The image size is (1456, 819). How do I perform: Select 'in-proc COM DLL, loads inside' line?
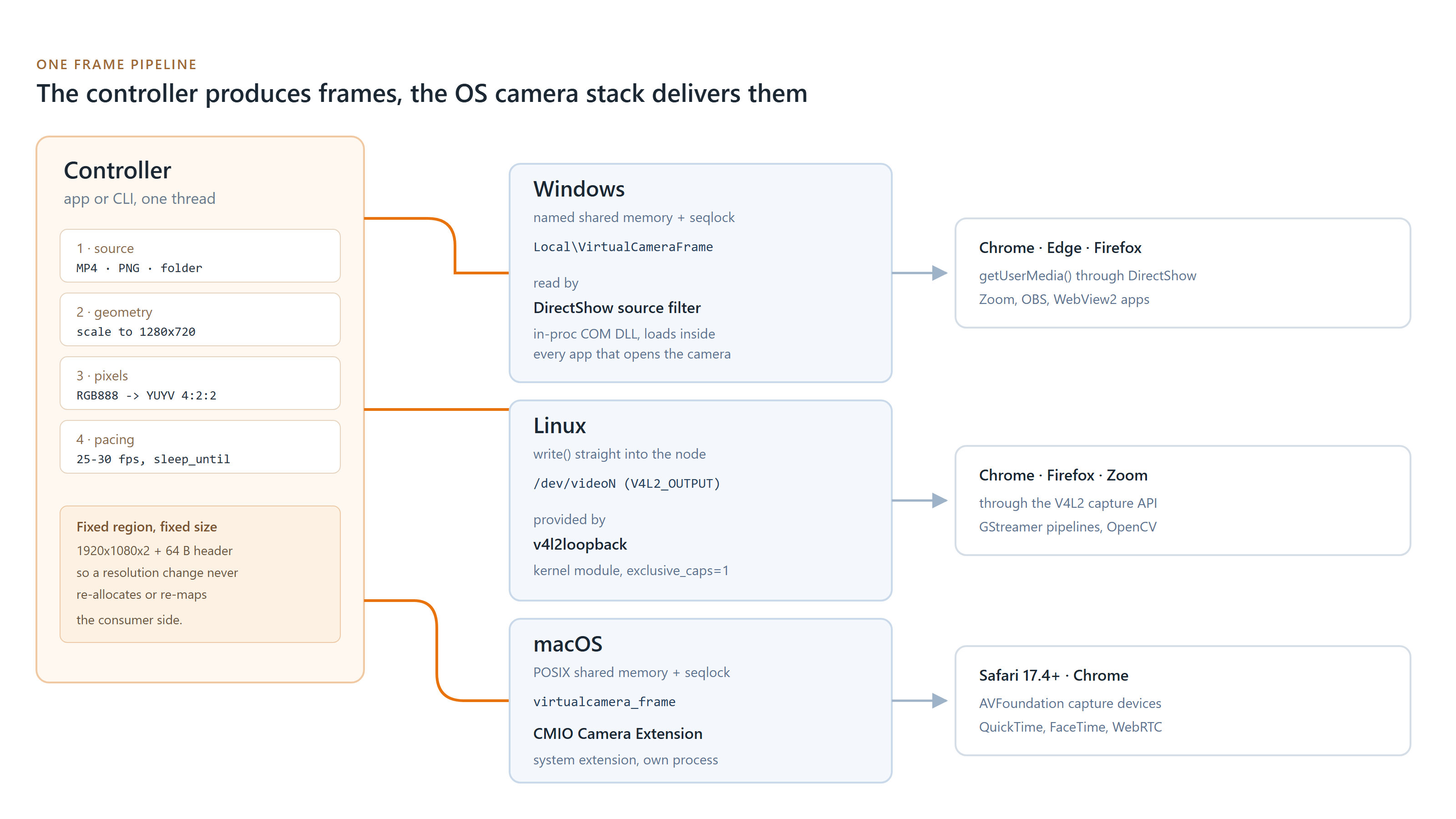624,334
